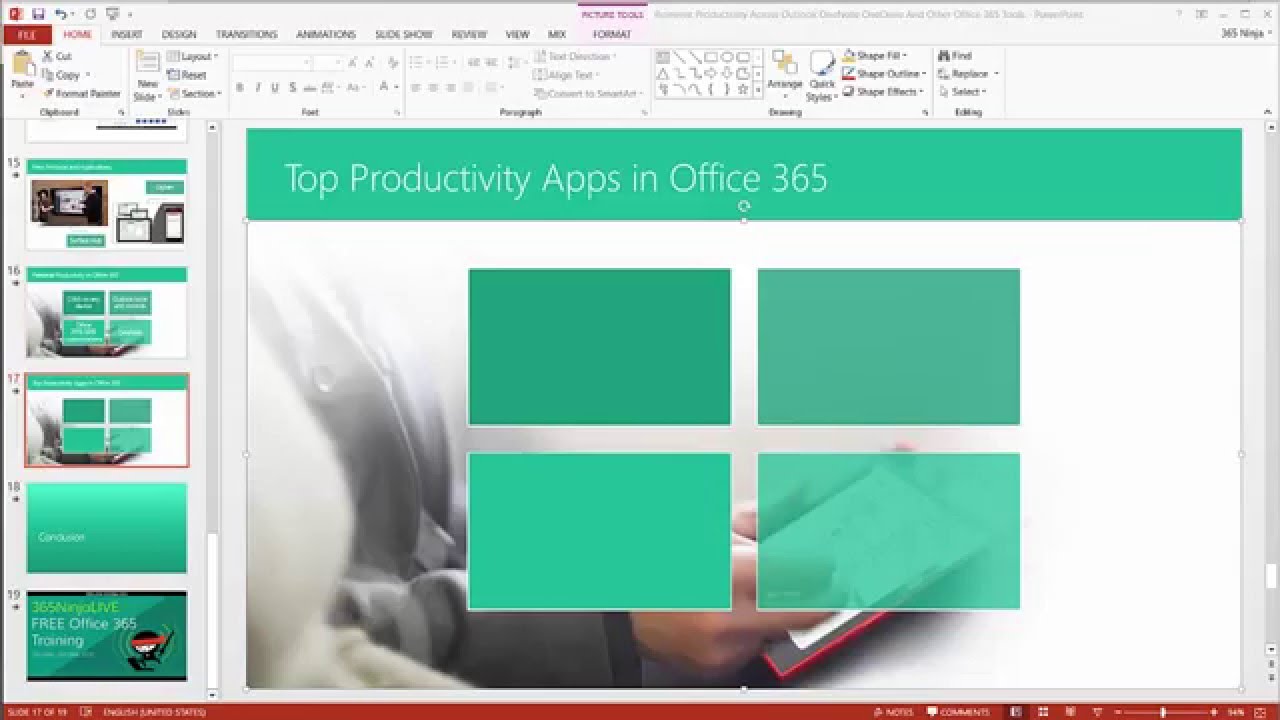Select the Rectangle shape in gallery
Image resolution: width=1280 pixels, height=720 pixels.
(711, 58)
